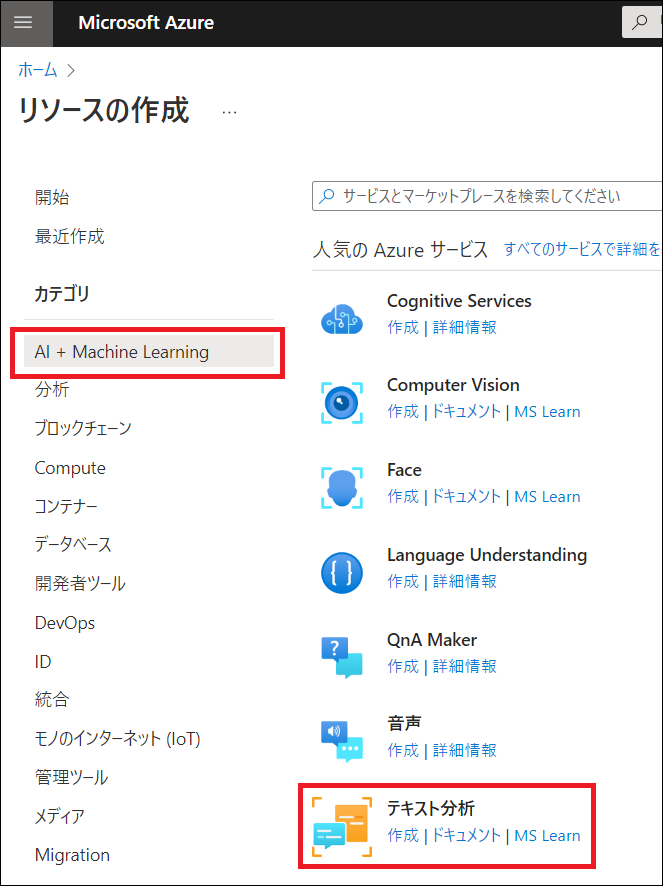Click MS Learn under Face
Viewport: 663px width, 886px height.
tap(547, 496)
